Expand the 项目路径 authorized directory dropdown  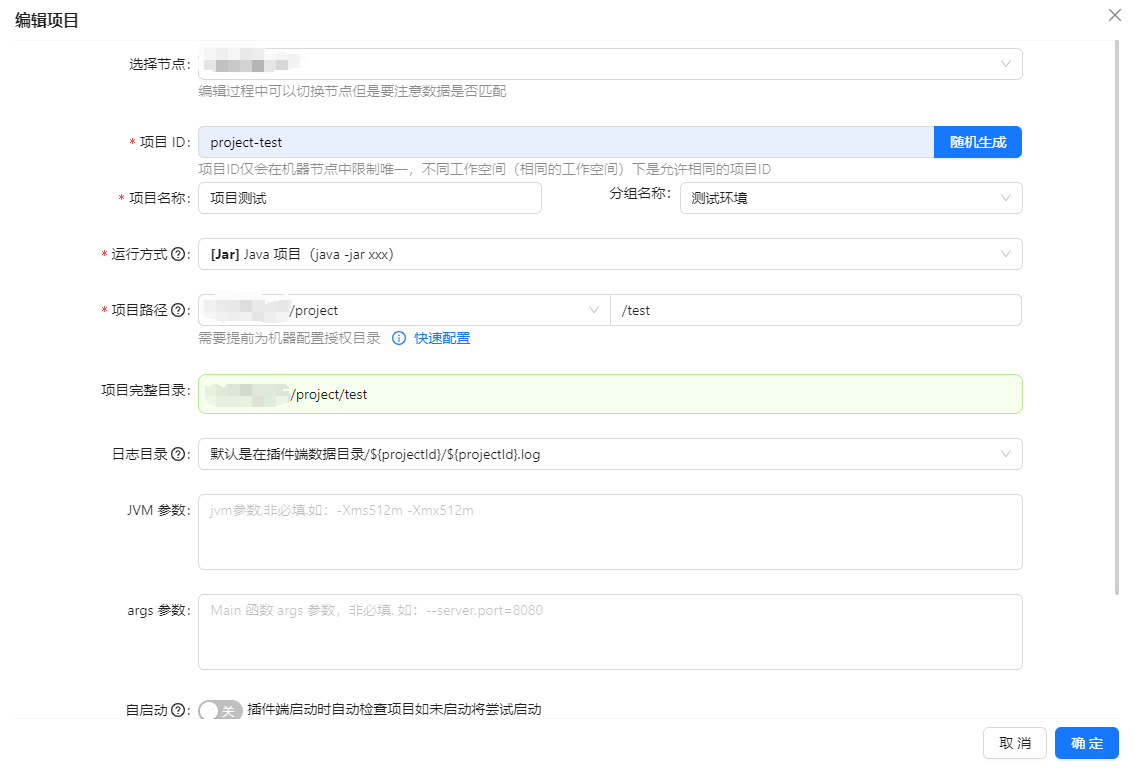click(404, 310)
